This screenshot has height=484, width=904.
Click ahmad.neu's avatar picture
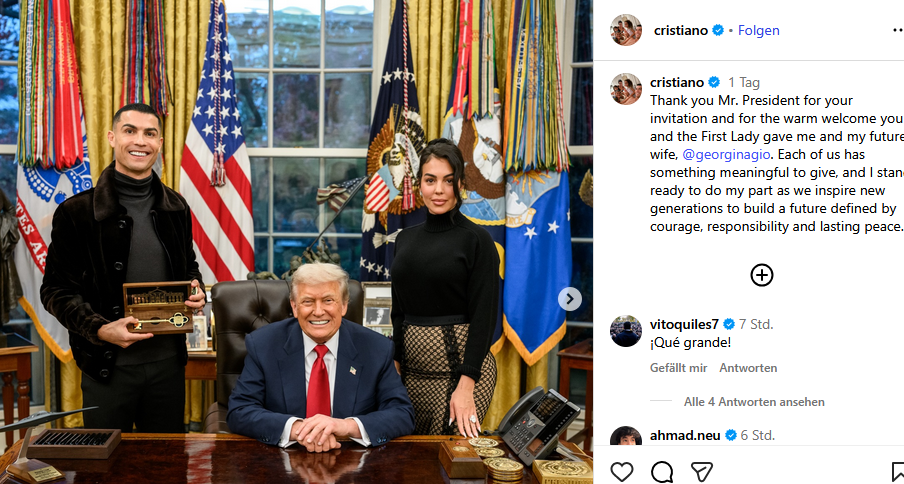(626, 436)
